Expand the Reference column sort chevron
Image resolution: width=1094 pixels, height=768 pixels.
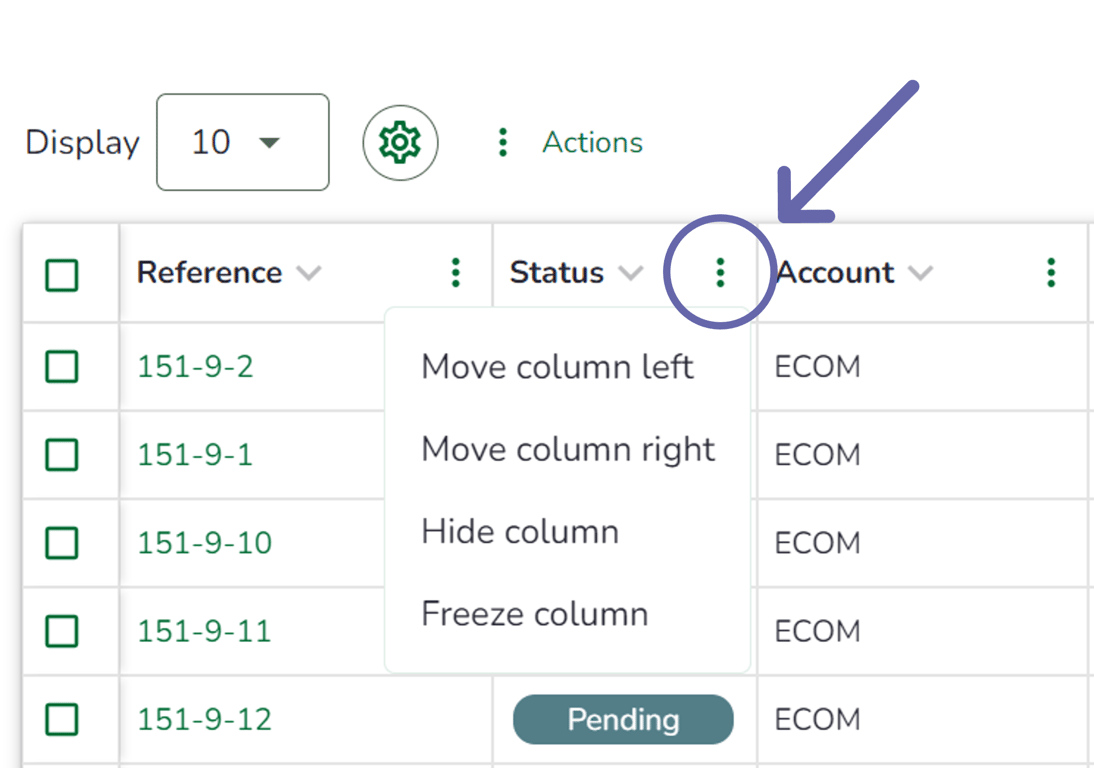(x=309, y=273)
